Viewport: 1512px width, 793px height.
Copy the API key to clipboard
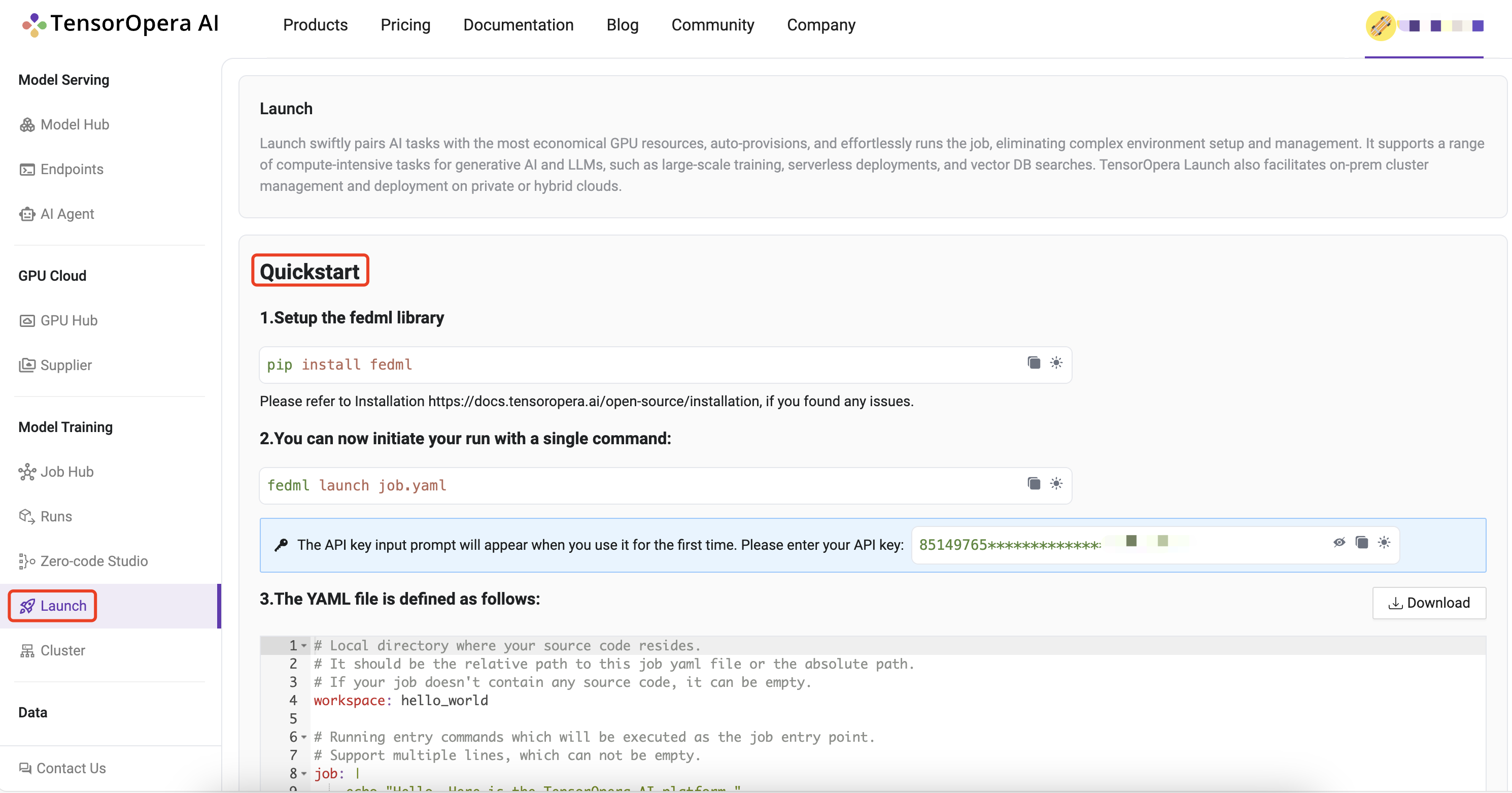point(1362,542)
